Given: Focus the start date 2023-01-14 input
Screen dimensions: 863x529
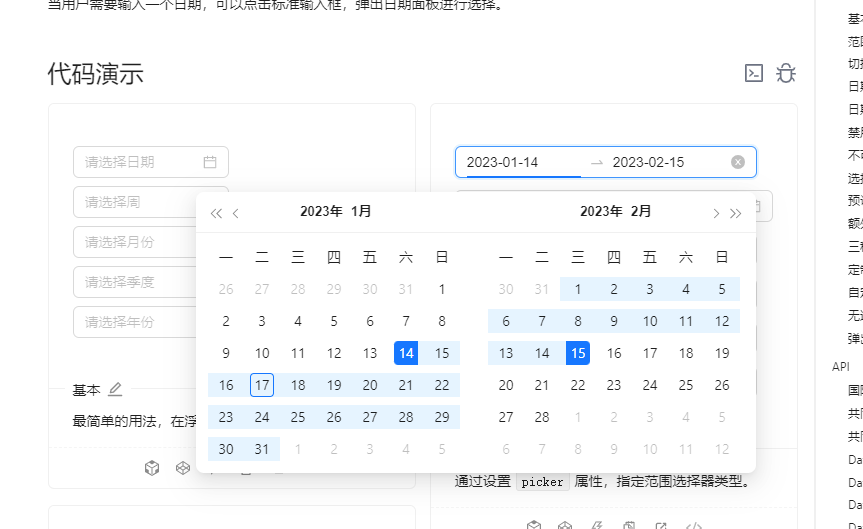Looking at the screenshot, I should (523, 162).
